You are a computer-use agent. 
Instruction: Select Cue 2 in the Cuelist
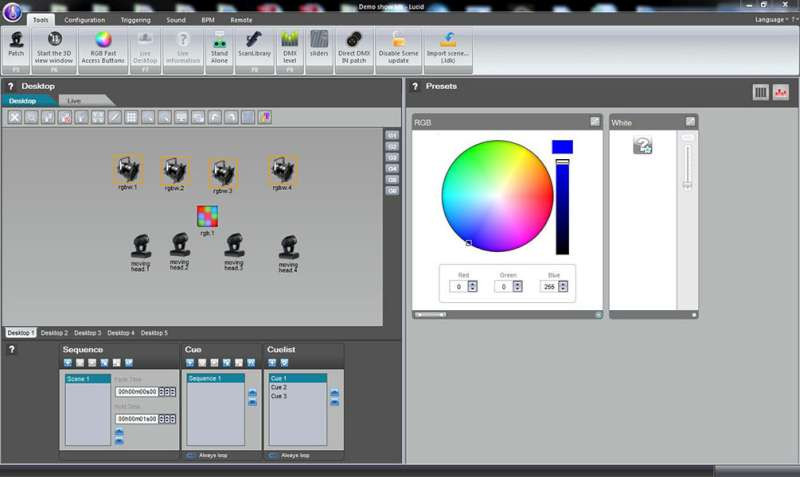pos(279,387)
